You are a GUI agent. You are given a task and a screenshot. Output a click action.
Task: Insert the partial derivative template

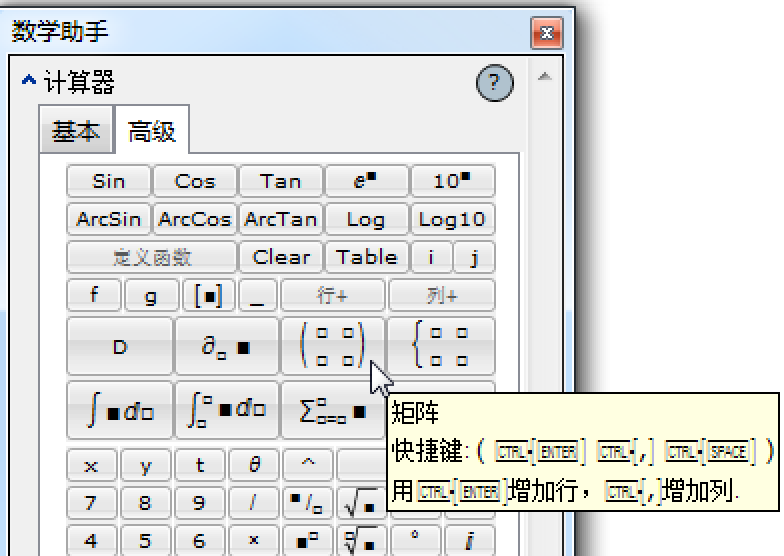click(226, 346)
